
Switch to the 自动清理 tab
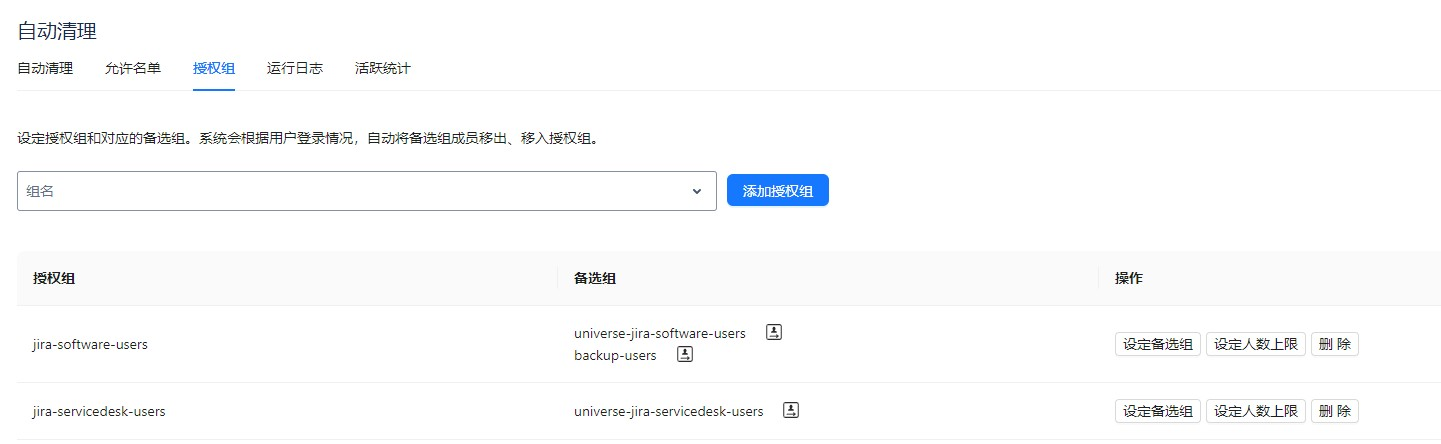tap(45, 69)
